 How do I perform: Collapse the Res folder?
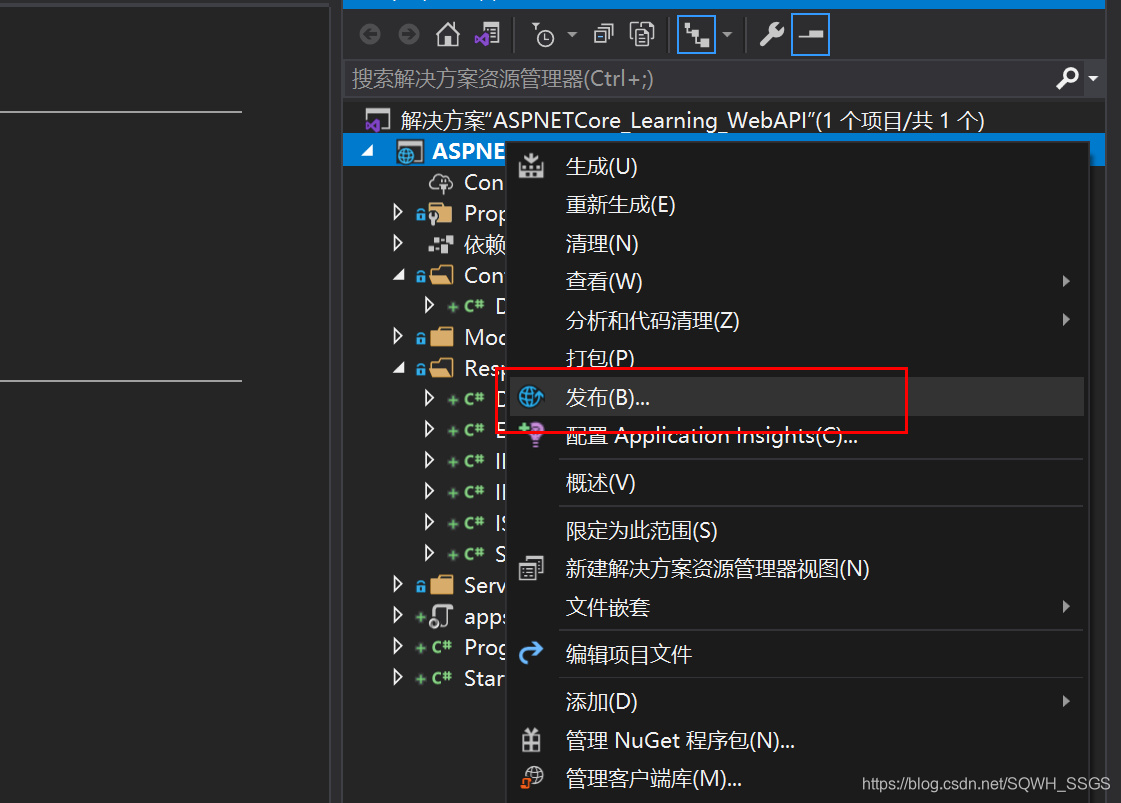(x=399, y=368)
